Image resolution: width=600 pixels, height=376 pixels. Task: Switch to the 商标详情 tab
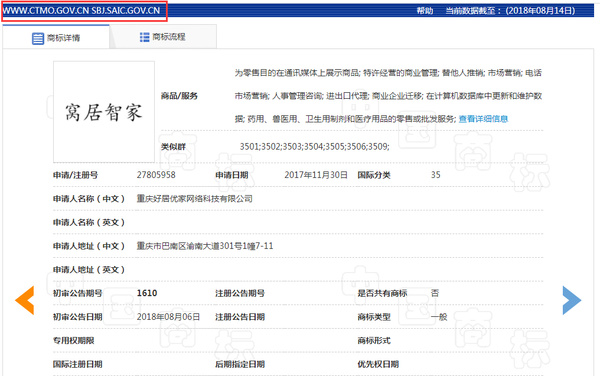[x=56, y=37]
